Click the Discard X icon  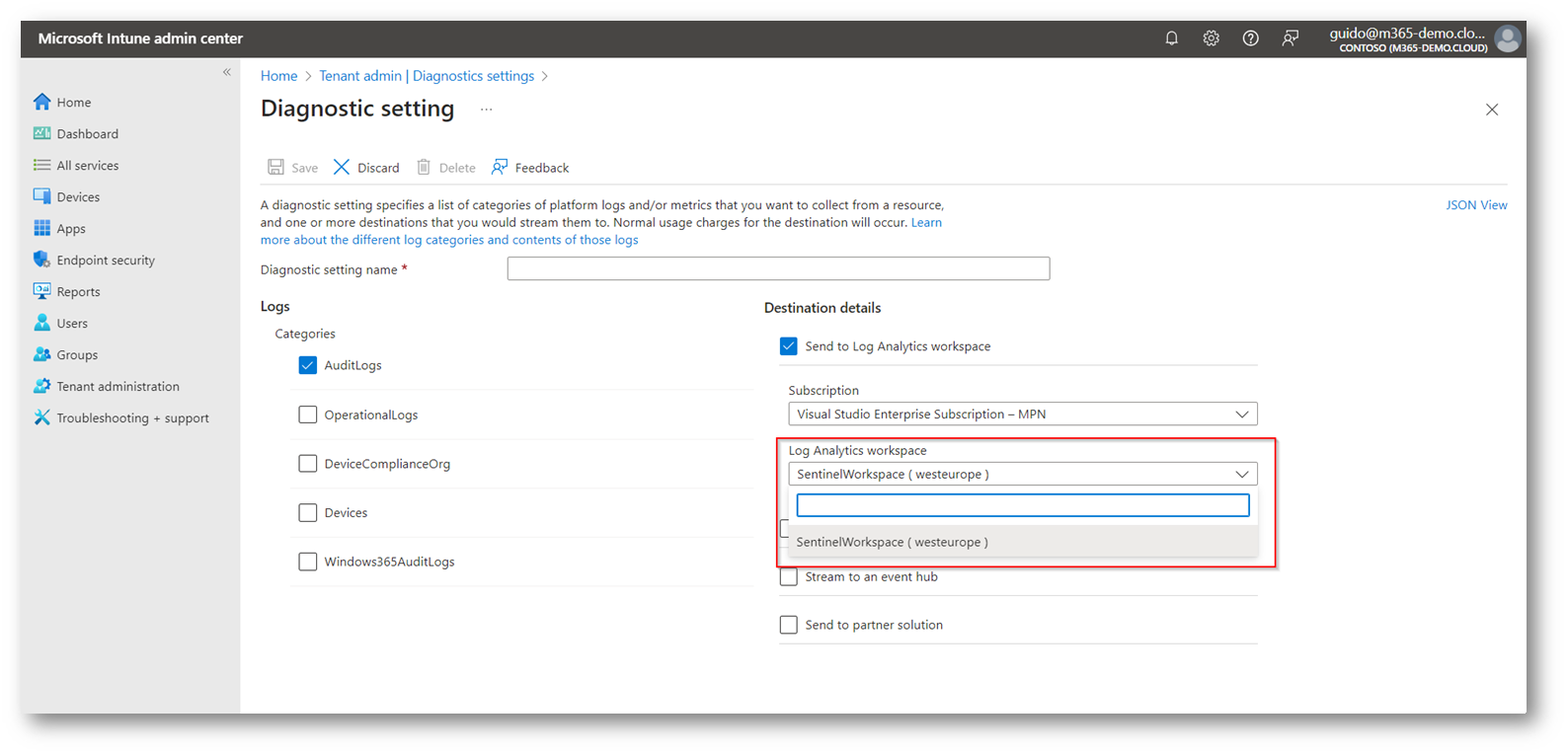click(x=341, y=167)
